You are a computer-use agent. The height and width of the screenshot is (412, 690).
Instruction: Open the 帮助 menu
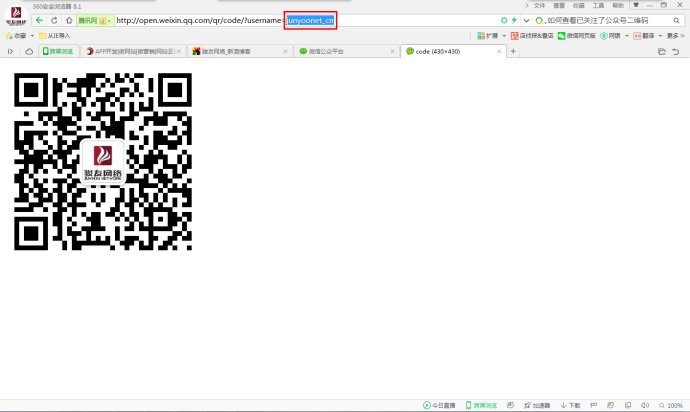pyautogui.click(x=618, y=6)
